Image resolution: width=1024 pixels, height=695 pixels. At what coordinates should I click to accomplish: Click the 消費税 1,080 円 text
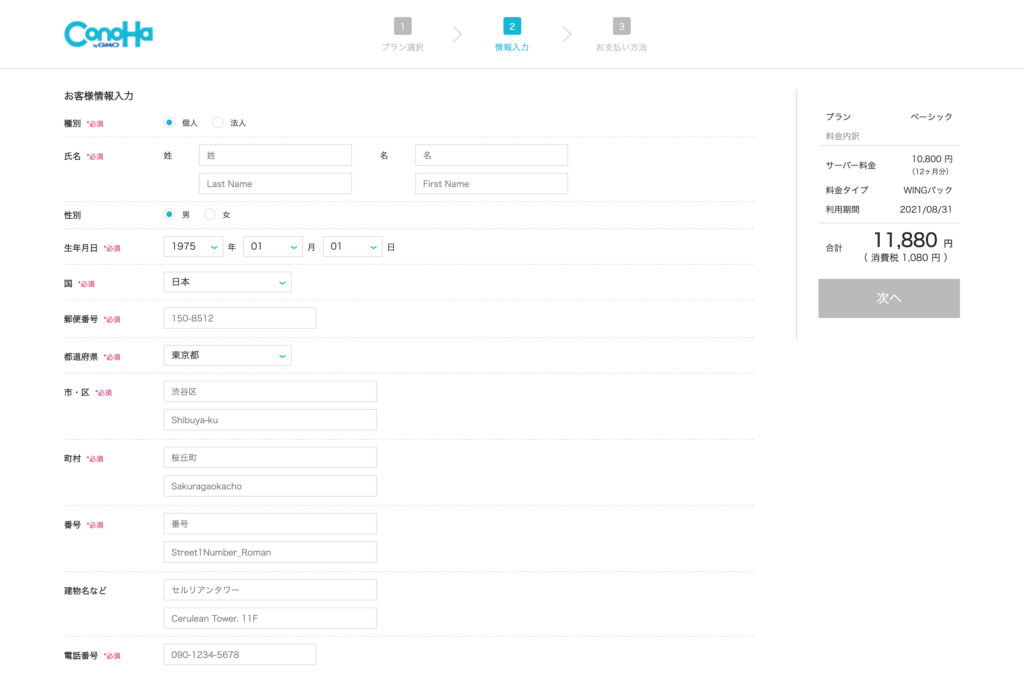(x=906, y=258)
